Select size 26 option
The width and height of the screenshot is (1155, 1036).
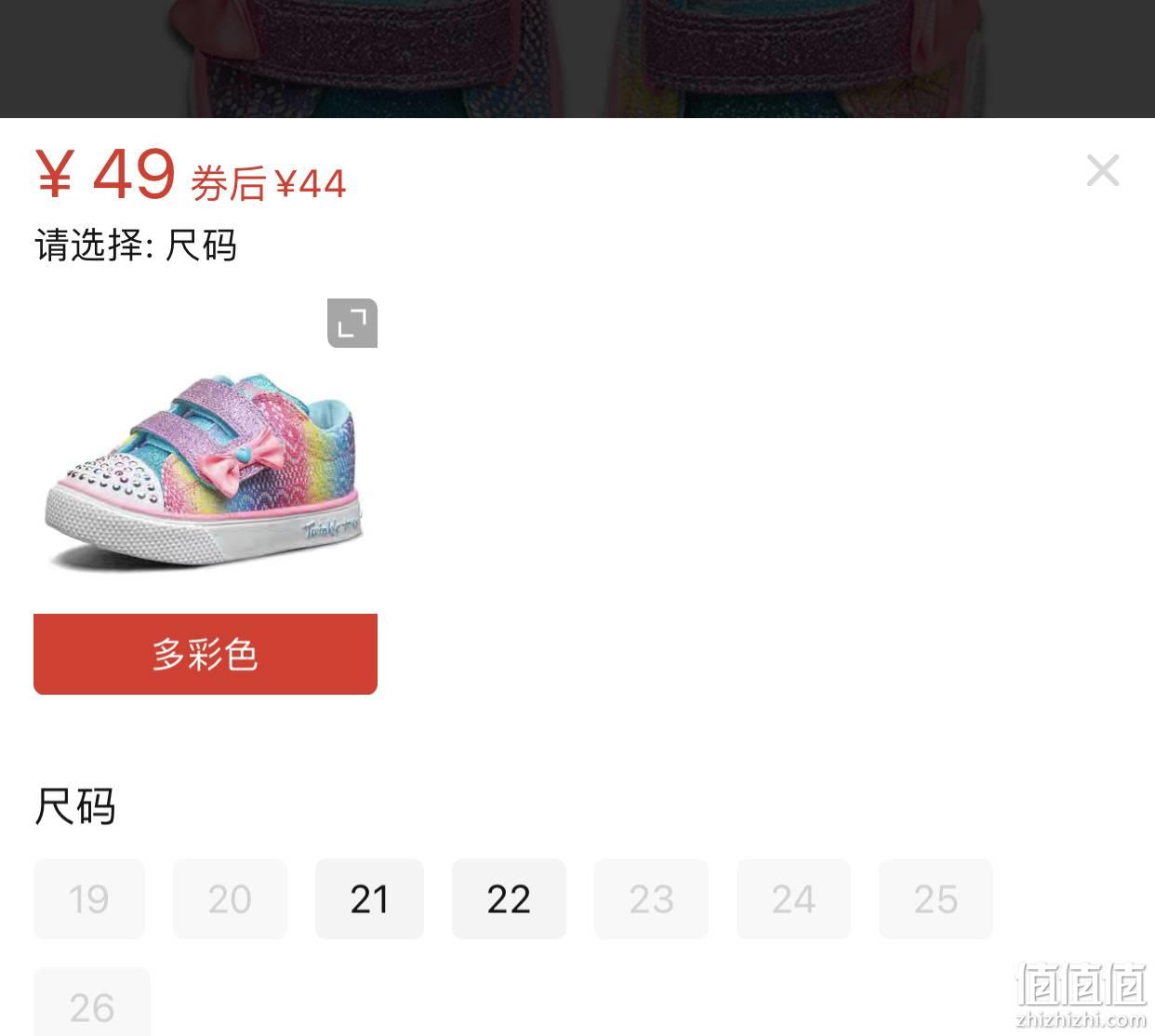pyautogui.click(x=91, y=1004)
